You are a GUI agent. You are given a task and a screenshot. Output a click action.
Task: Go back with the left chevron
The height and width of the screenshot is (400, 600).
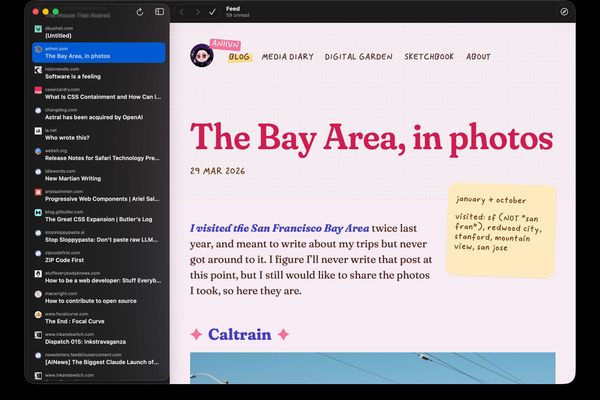pos(182,12)
